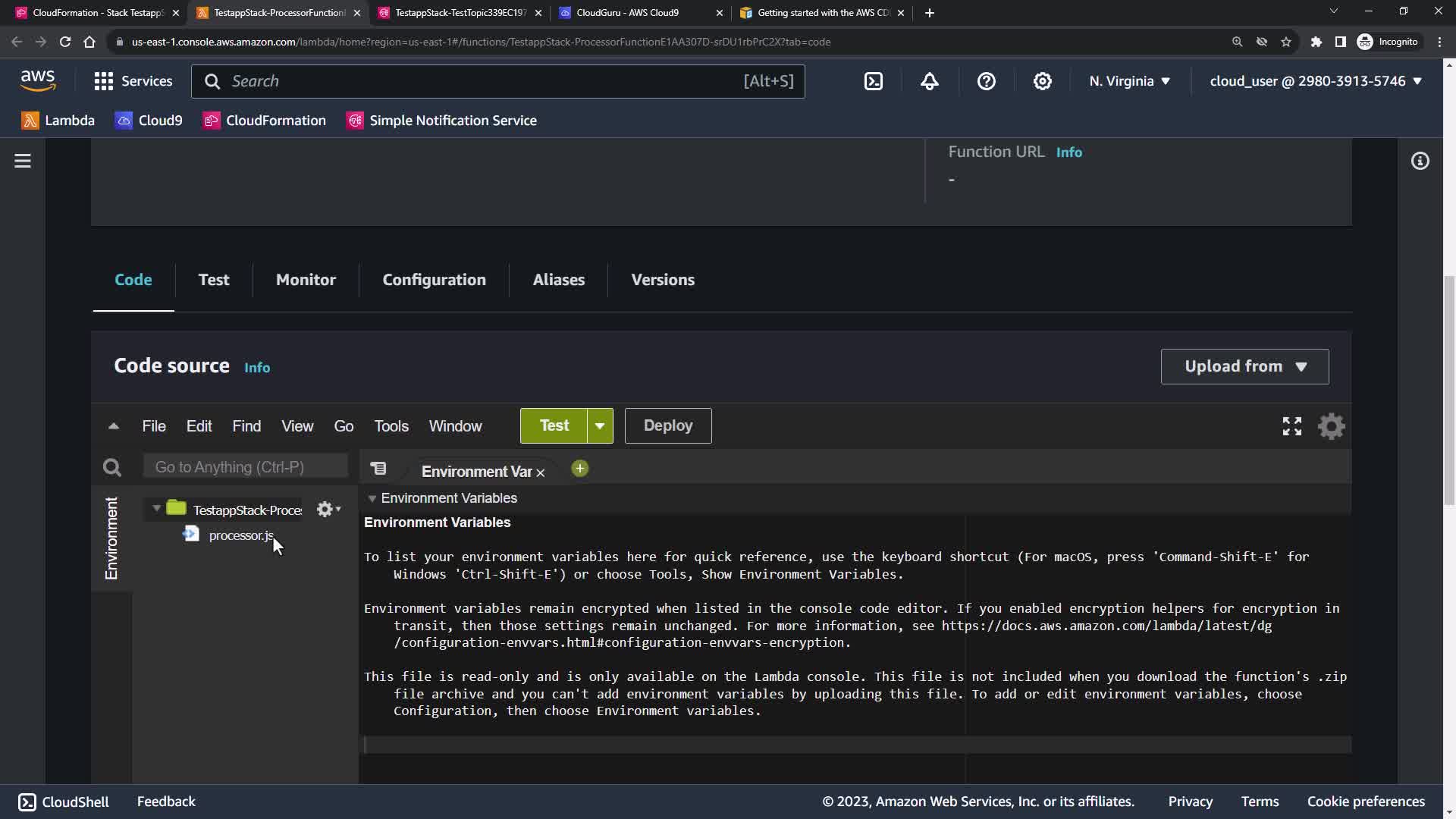This screenshot has height=819, width=1456.
Task: Open the Tools menu in editor
Action: point(391,426)
